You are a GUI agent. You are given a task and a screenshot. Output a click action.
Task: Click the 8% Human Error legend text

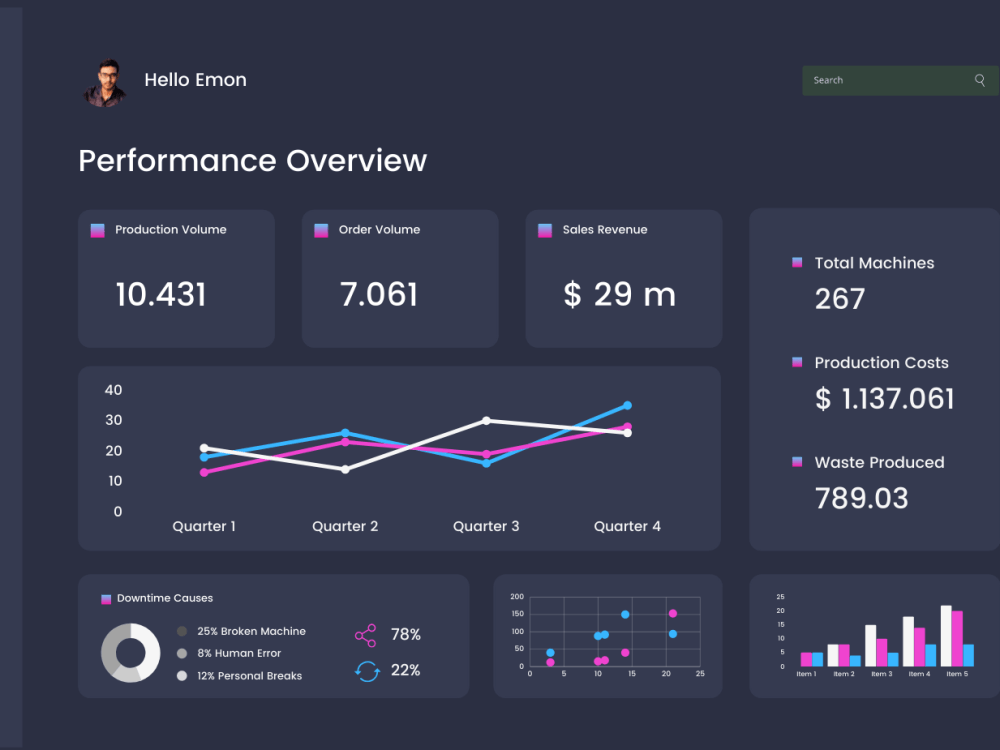pos(239,653)
